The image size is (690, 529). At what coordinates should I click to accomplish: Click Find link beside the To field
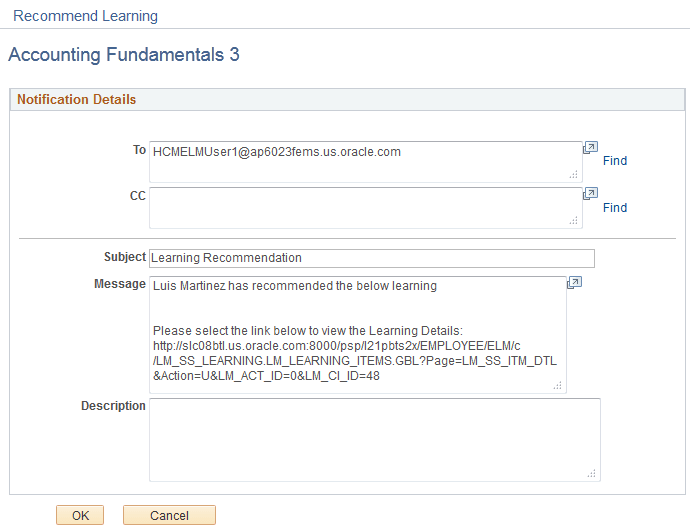[615, 161]
